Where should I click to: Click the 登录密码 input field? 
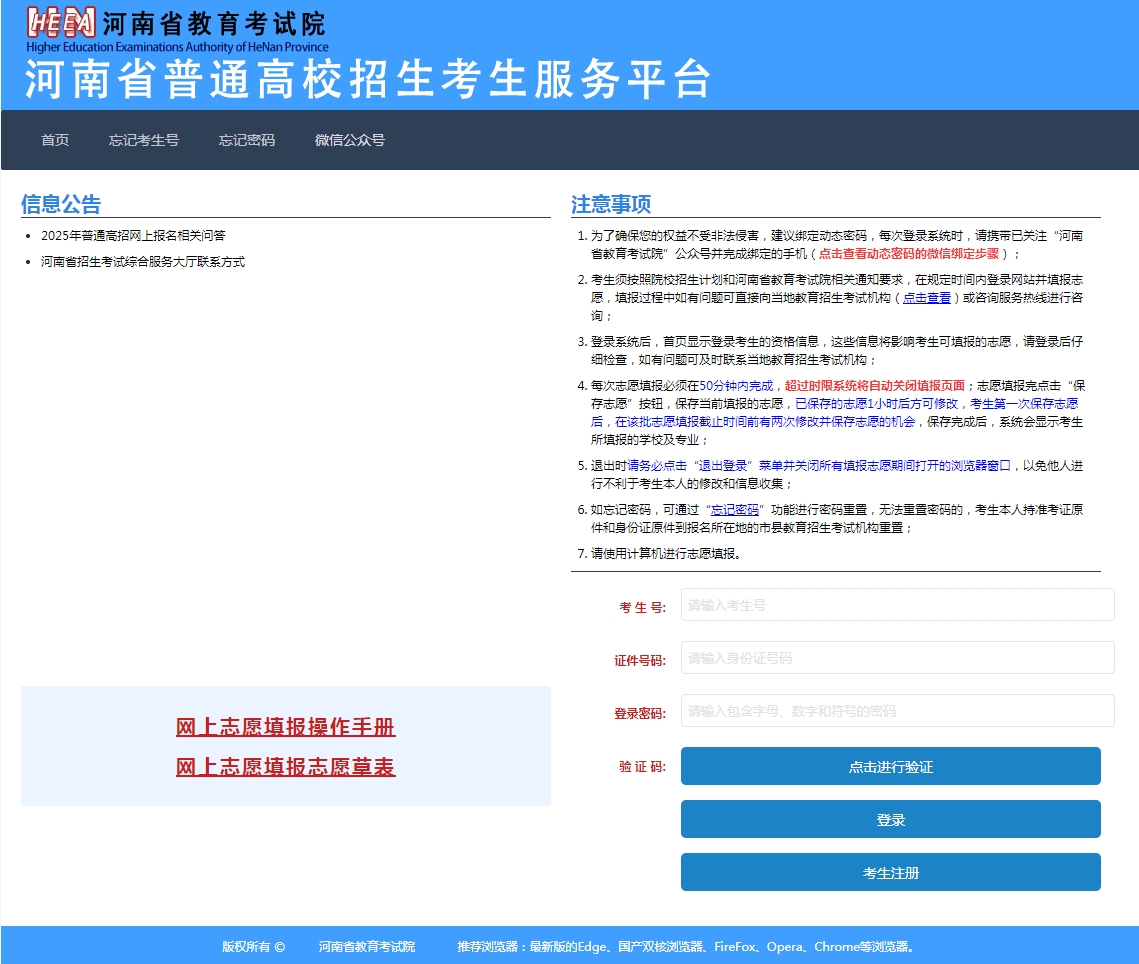(896, 710)
